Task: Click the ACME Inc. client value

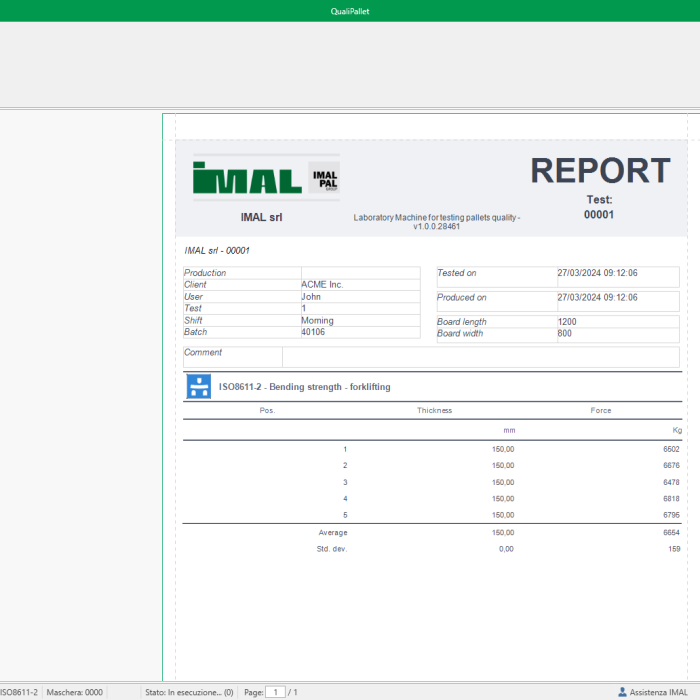Action: pos(322,284)
